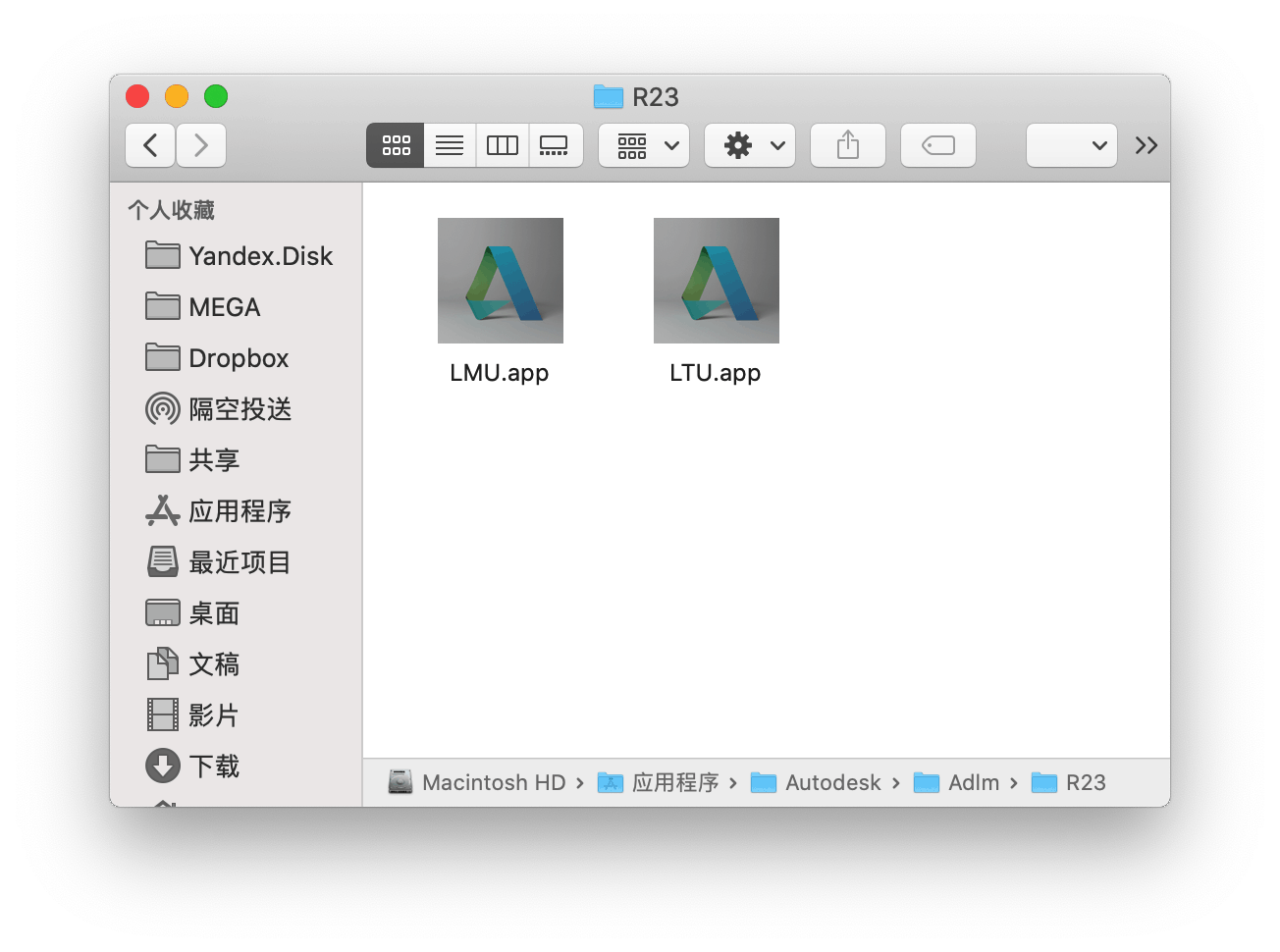This screenshot has height=952, width=1280.
Task: Open Applications (应用程序) in the sidebar
Action: coord(240,511)
